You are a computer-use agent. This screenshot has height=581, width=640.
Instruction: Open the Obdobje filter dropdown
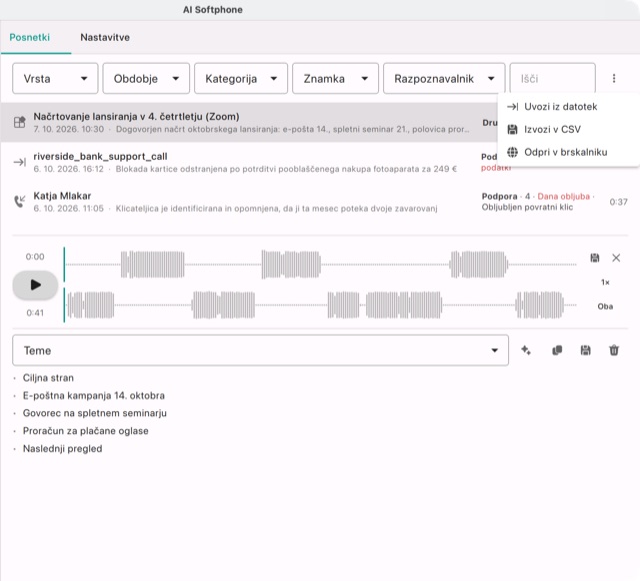[x=146, y=78]
